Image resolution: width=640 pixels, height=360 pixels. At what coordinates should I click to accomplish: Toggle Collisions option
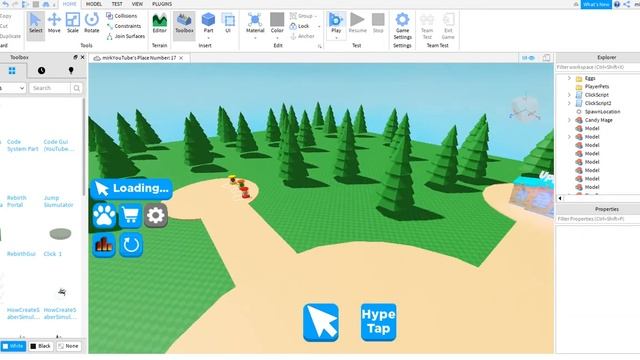click(122, 16)
